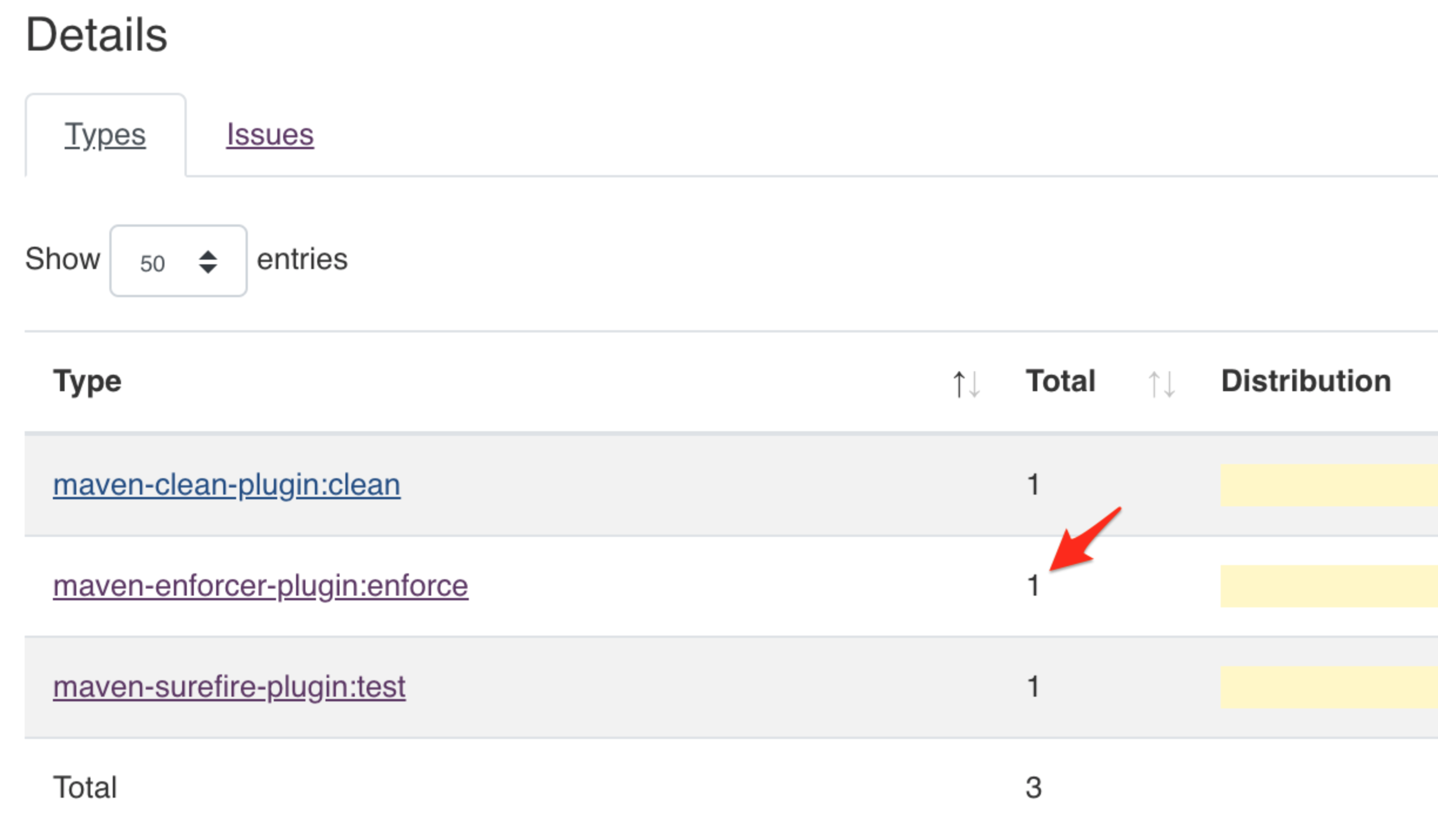The image size is (1438, 840).
Task: Click the yellow distribution bar for maven-clean-plugin
Action: [1328, 485]
